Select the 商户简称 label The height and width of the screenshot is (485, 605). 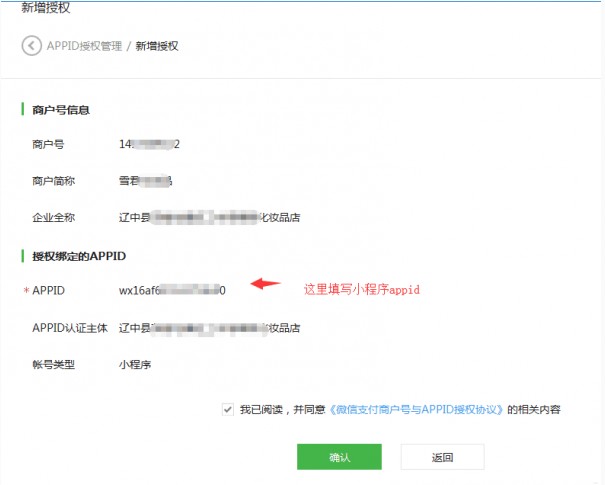[54, 181]
